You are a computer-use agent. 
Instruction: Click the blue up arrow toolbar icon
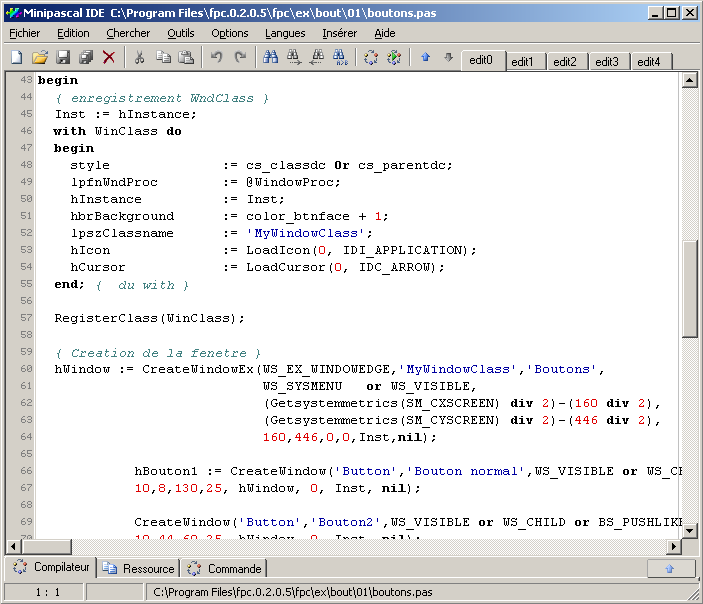coord(425,58)
